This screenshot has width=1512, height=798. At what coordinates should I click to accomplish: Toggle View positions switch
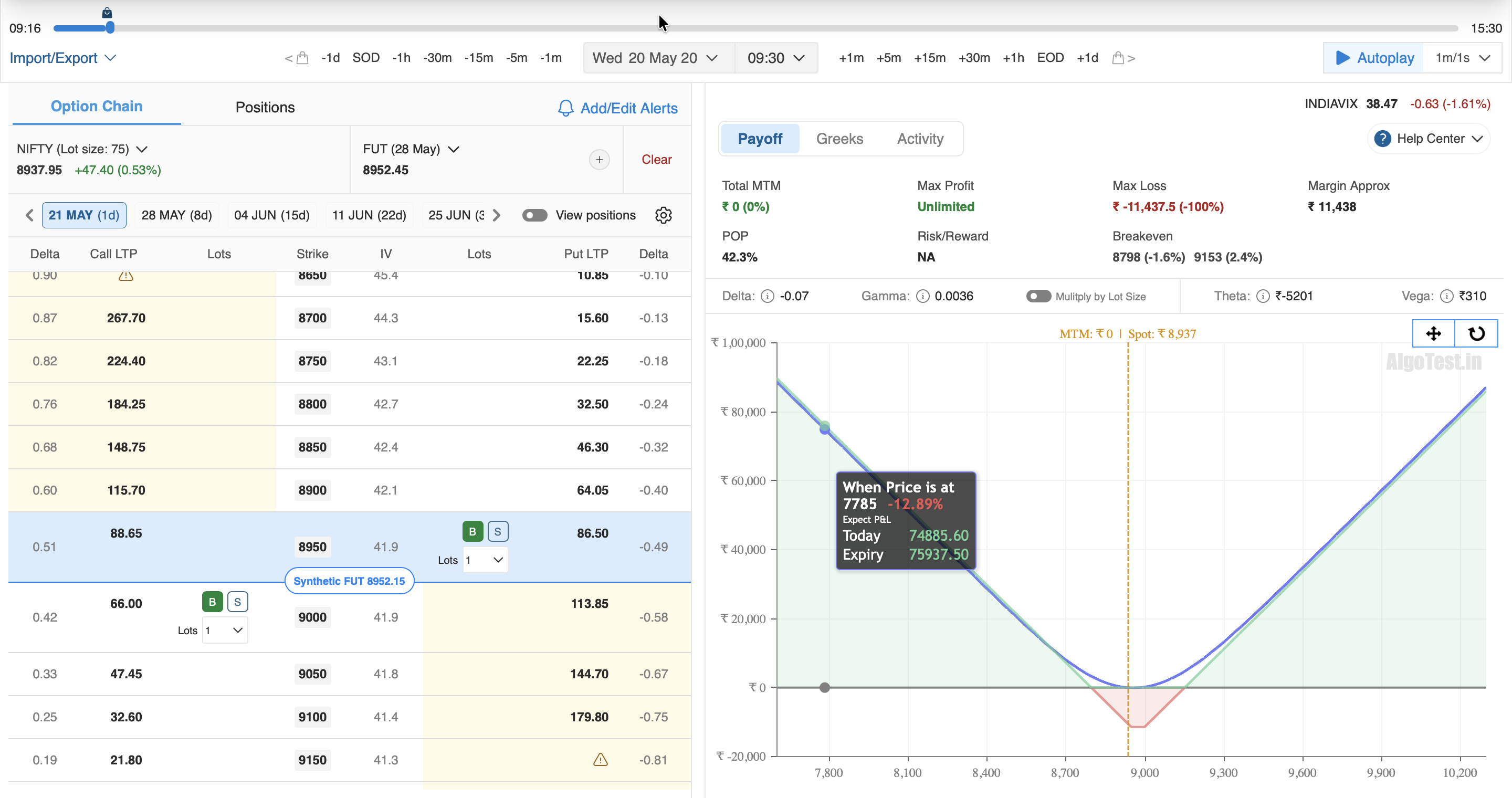[535, 215]
